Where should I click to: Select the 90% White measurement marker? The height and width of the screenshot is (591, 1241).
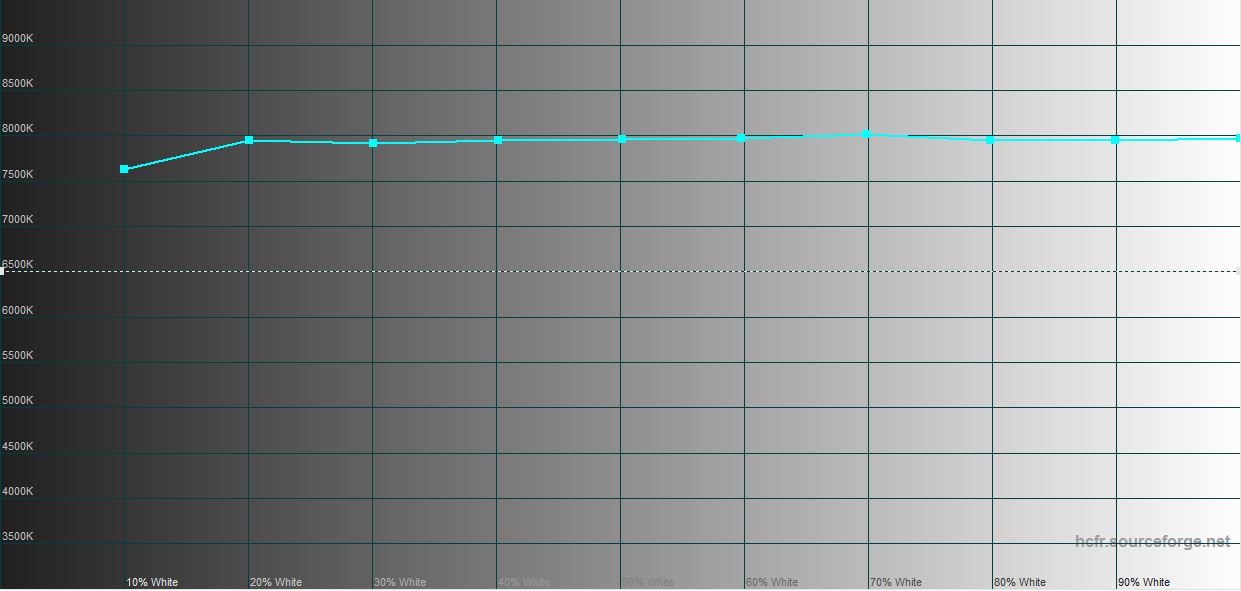1115,140
